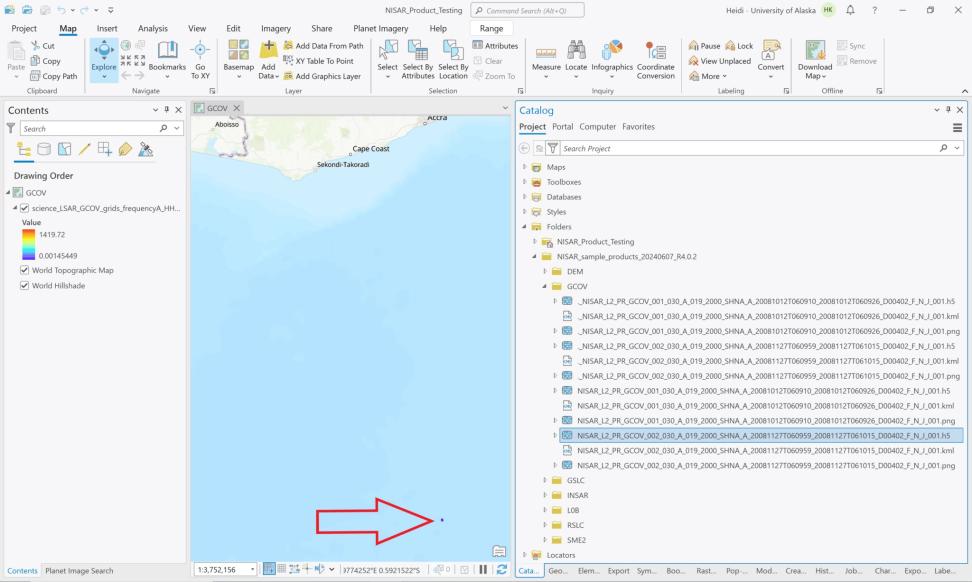Image resolution: width=972 pixels, height=582 pixels.
Task: Click the Favorites tab in Catalog
Action: point(638,126)
